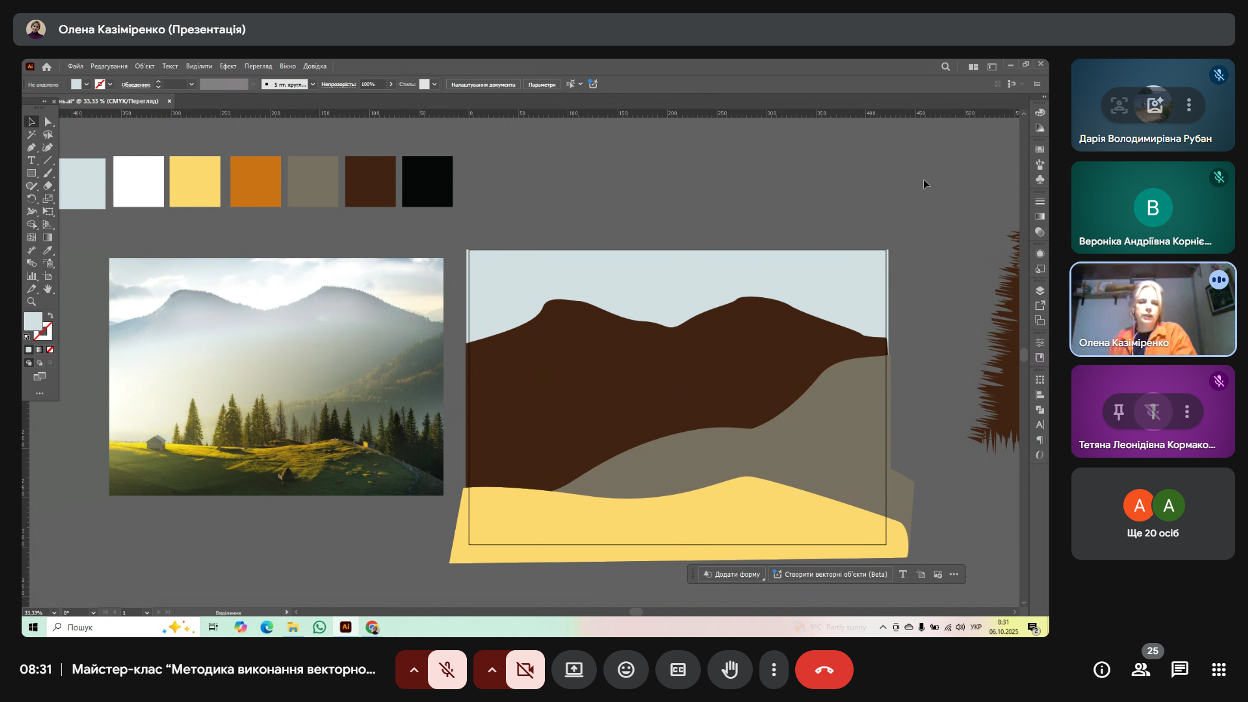
Task: Open more options three-dot menu
Action: [x=773, y=670]
